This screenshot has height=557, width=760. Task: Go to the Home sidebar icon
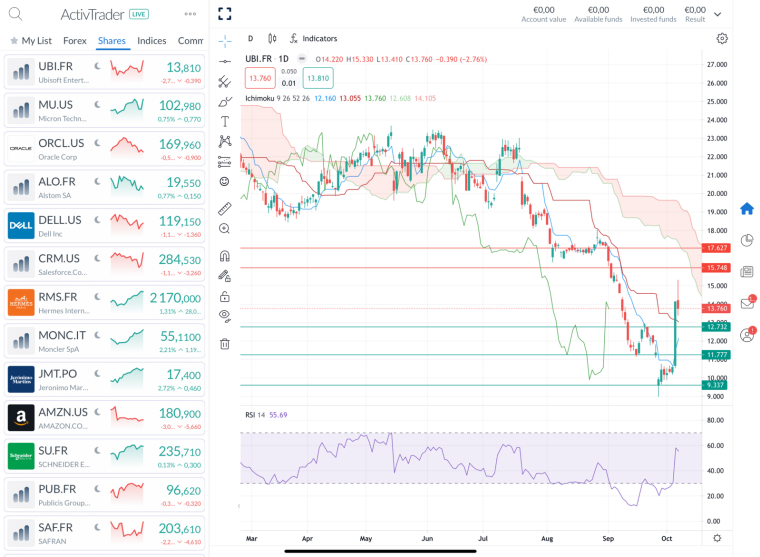point(747,209)
